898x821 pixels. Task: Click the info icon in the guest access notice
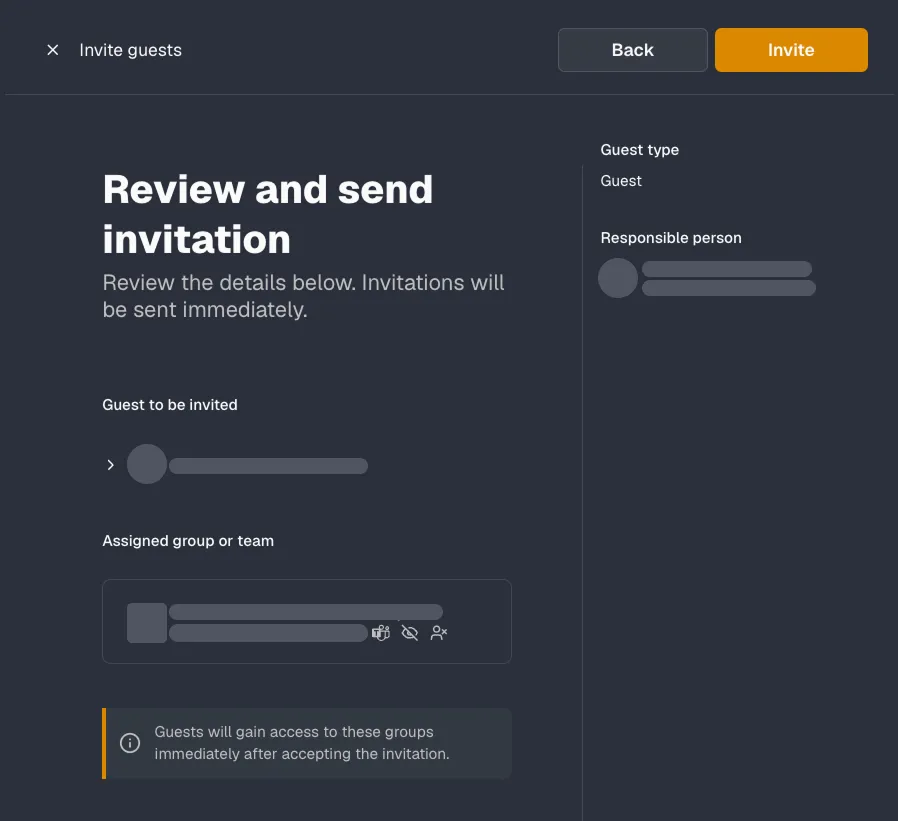coord(130,743)
